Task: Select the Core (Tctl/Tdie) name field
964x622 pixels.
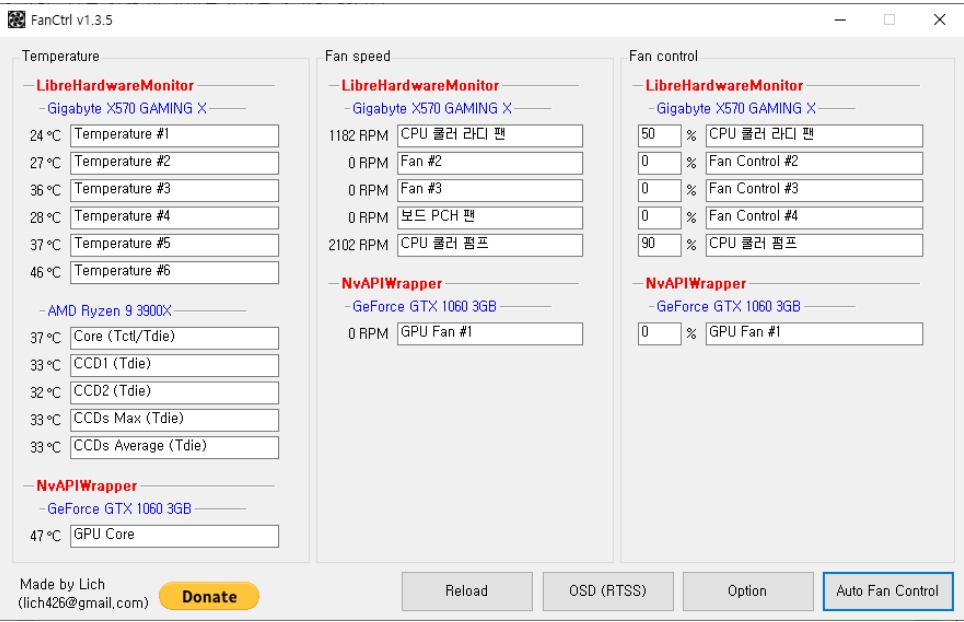Action: click(174, 338)
